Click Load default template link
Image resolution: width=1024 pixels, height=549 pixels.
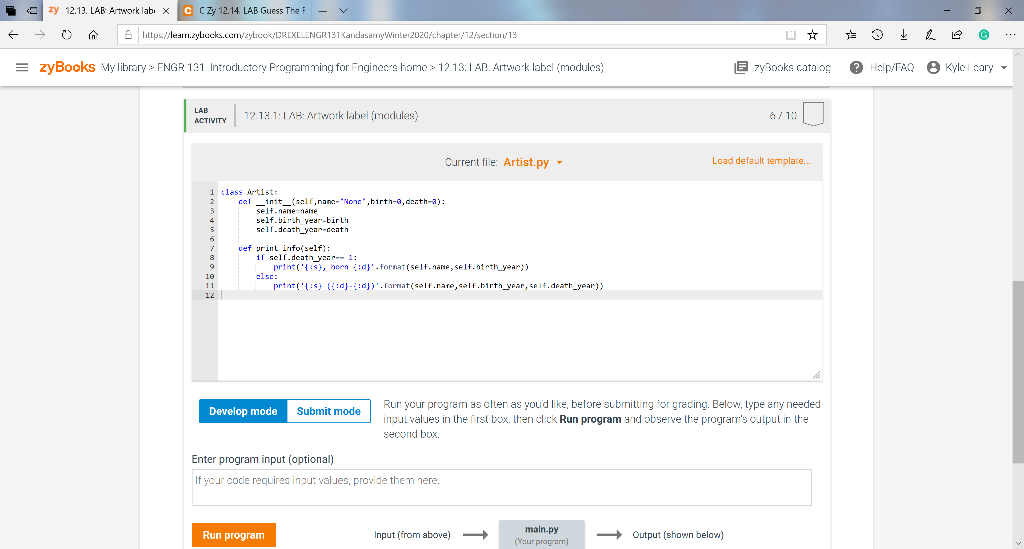tap(761, 161)
